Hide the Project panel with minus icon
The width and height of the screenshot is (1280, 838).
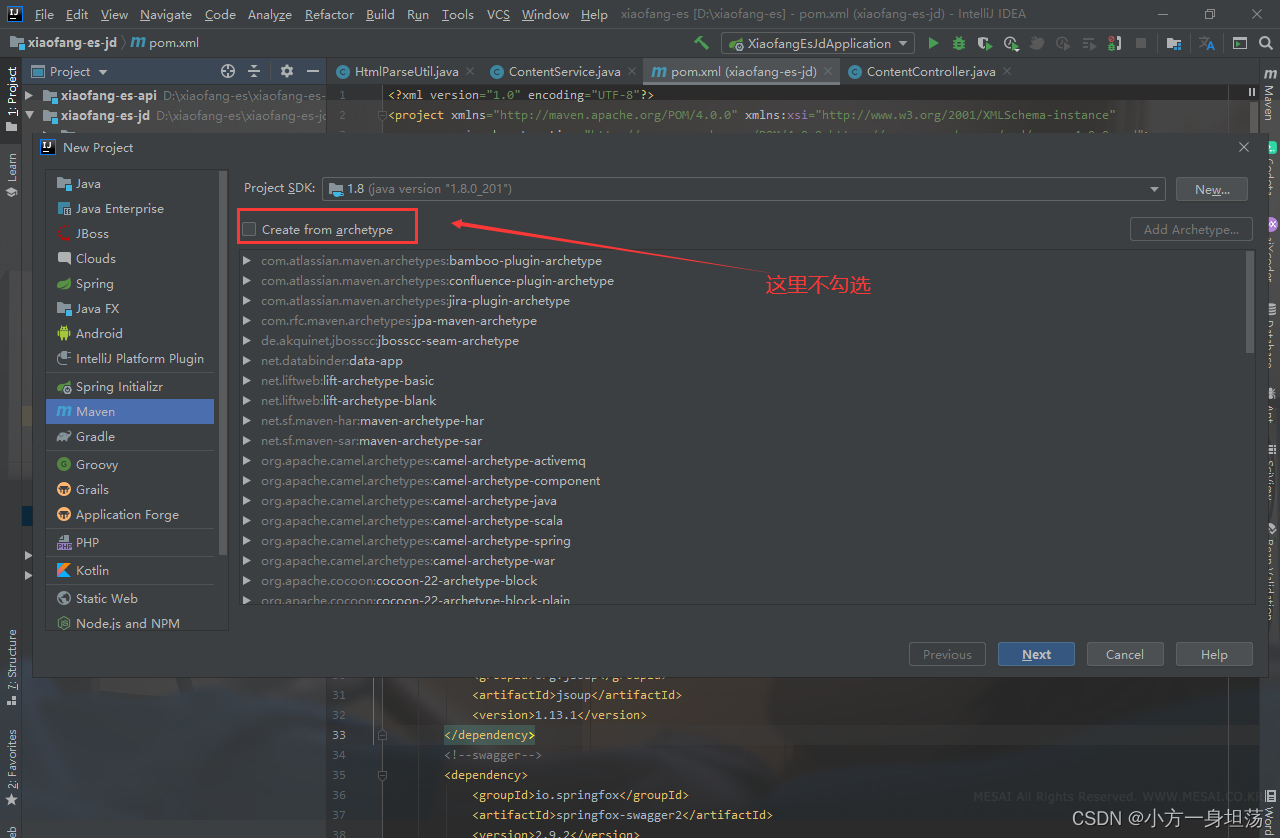pyautogui.click(x=313, y=71)
